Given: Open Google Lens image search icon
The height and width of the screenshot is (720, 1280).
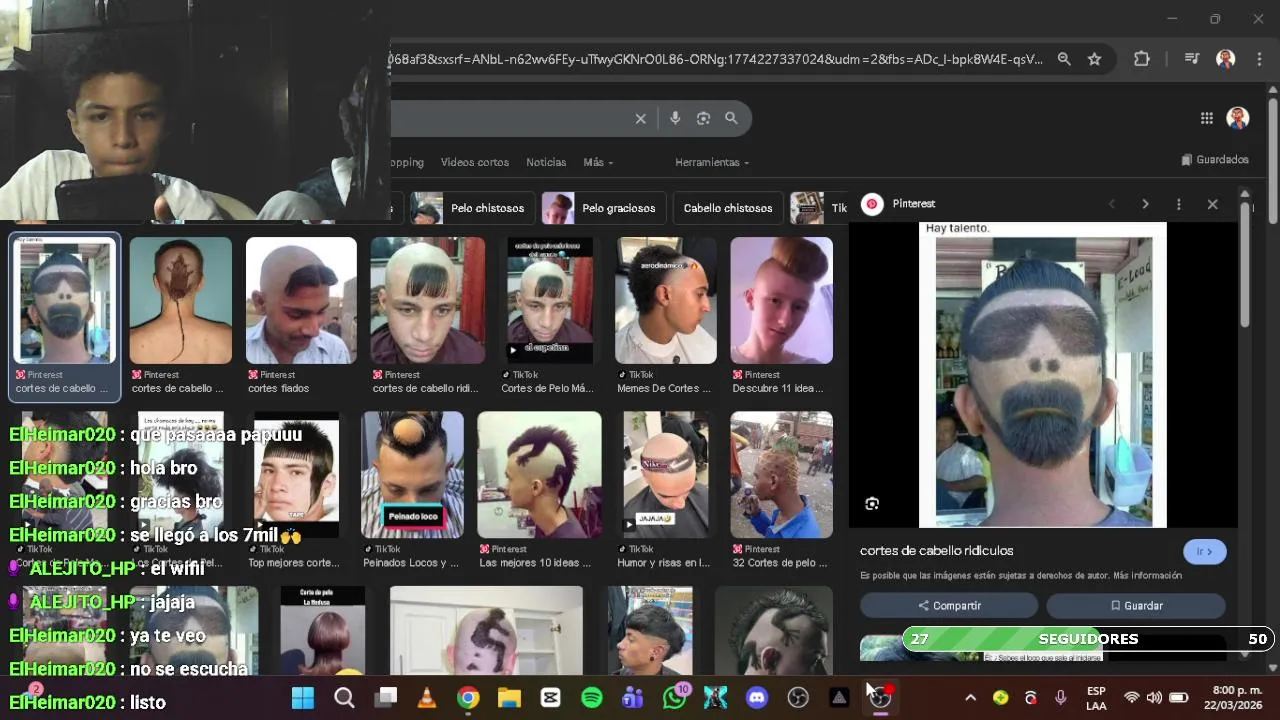Looking at the screenshot, I should tap(703, 118).
